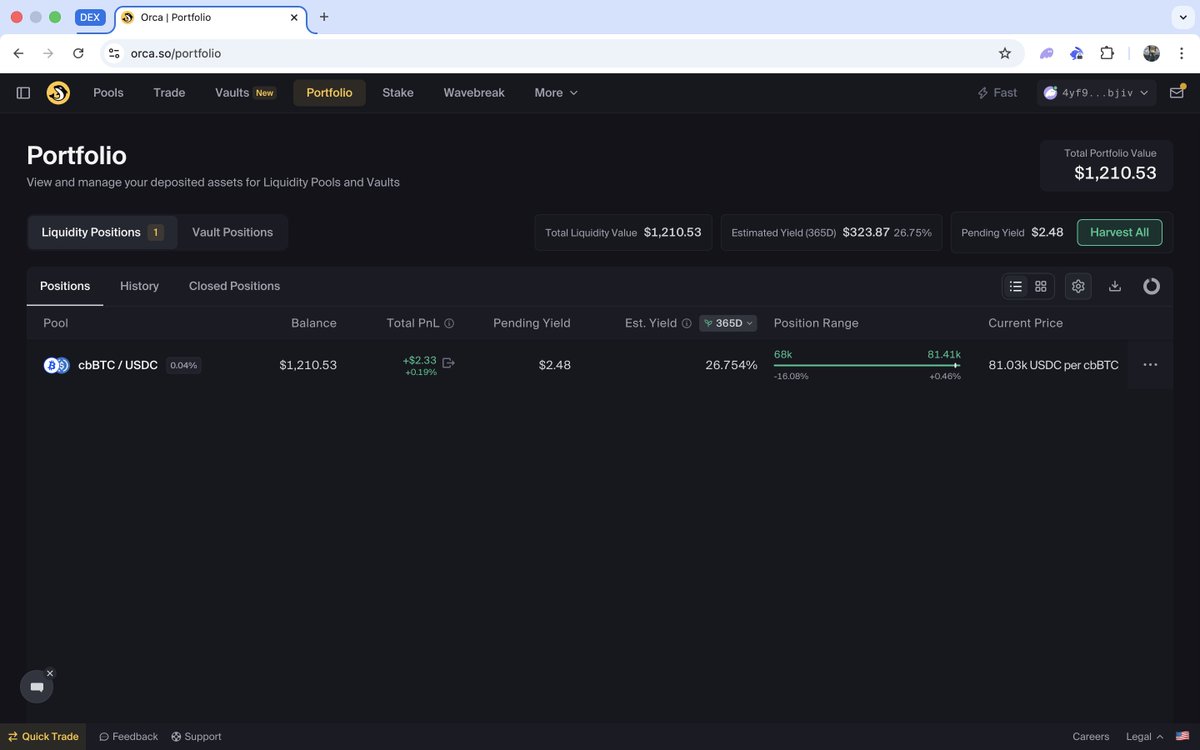
Task: Click the browser profile avatar
Action: tap(1151, 53)
